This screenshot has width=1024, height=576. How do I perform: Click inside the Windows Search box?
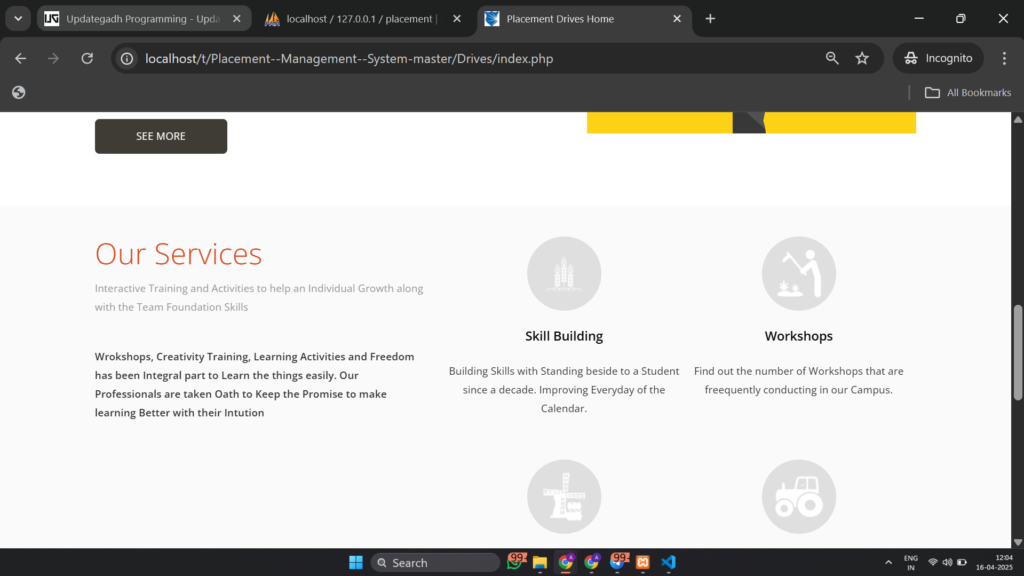[435, 562]
